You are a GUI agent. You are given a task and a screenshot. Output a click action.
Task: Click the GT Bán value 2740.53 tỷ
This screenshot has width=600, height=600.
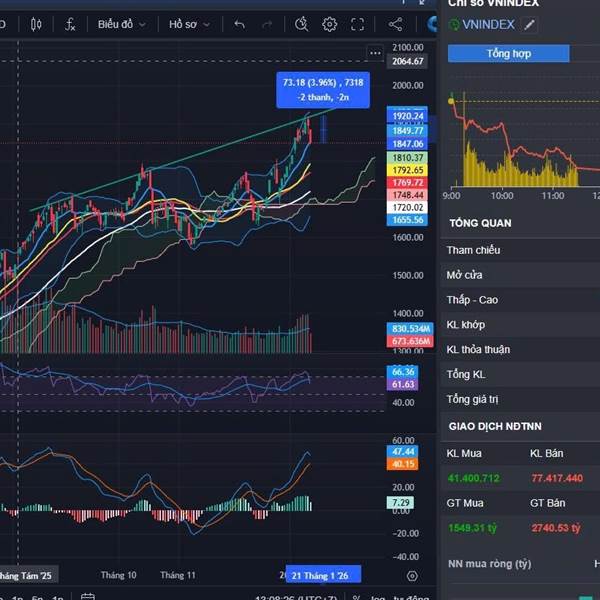coord(556,528)
